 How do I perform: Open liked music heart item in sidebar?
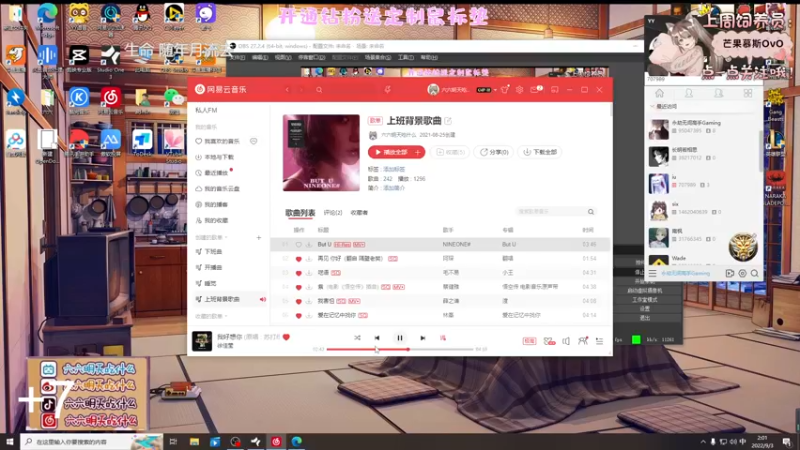pos(217,141)
